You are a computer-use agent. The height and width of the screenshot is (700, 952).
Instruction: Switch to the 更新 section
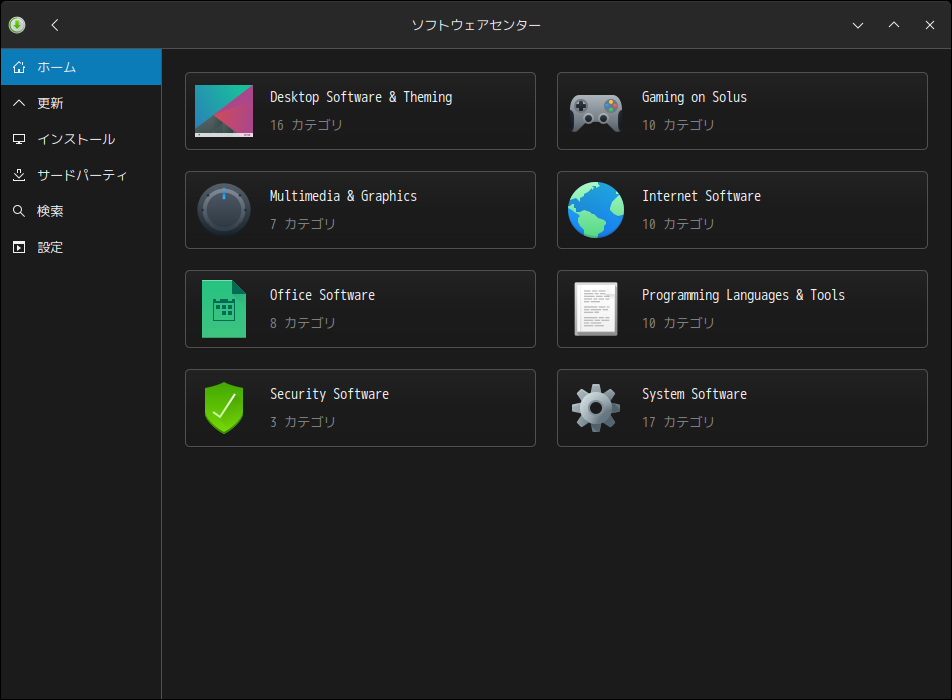[81, 103]
